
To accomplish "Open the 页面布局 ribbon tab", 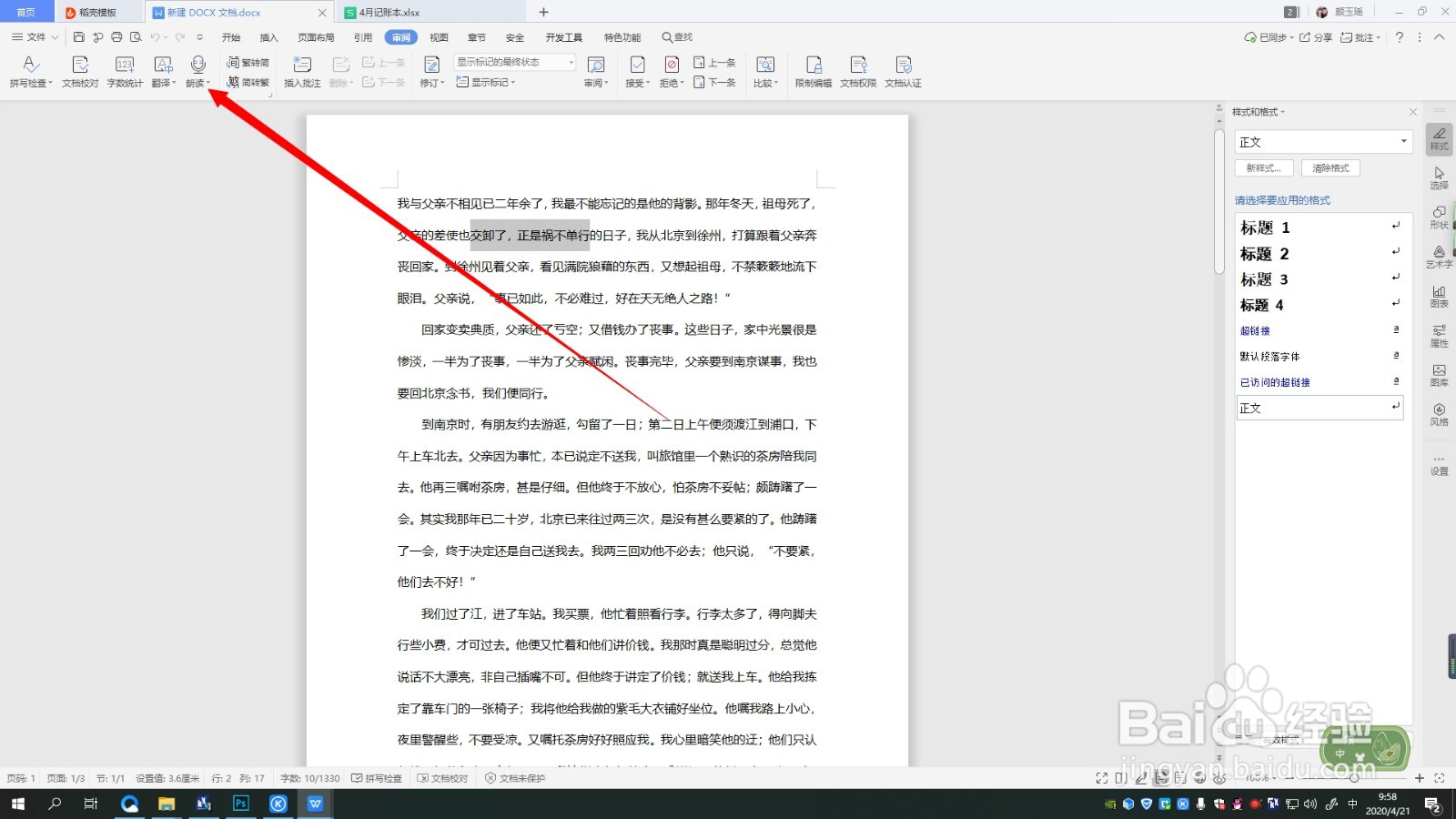I will coord(314,37).
